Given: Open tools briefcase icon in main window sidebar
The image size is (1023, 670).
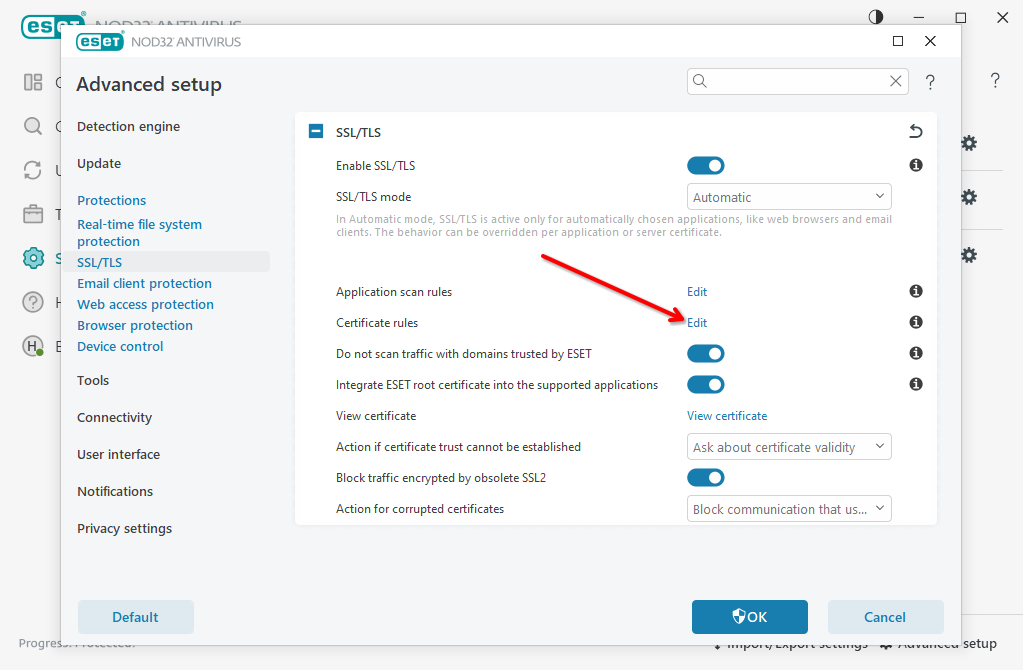Looking at the screenshot, I should point(33,214).
